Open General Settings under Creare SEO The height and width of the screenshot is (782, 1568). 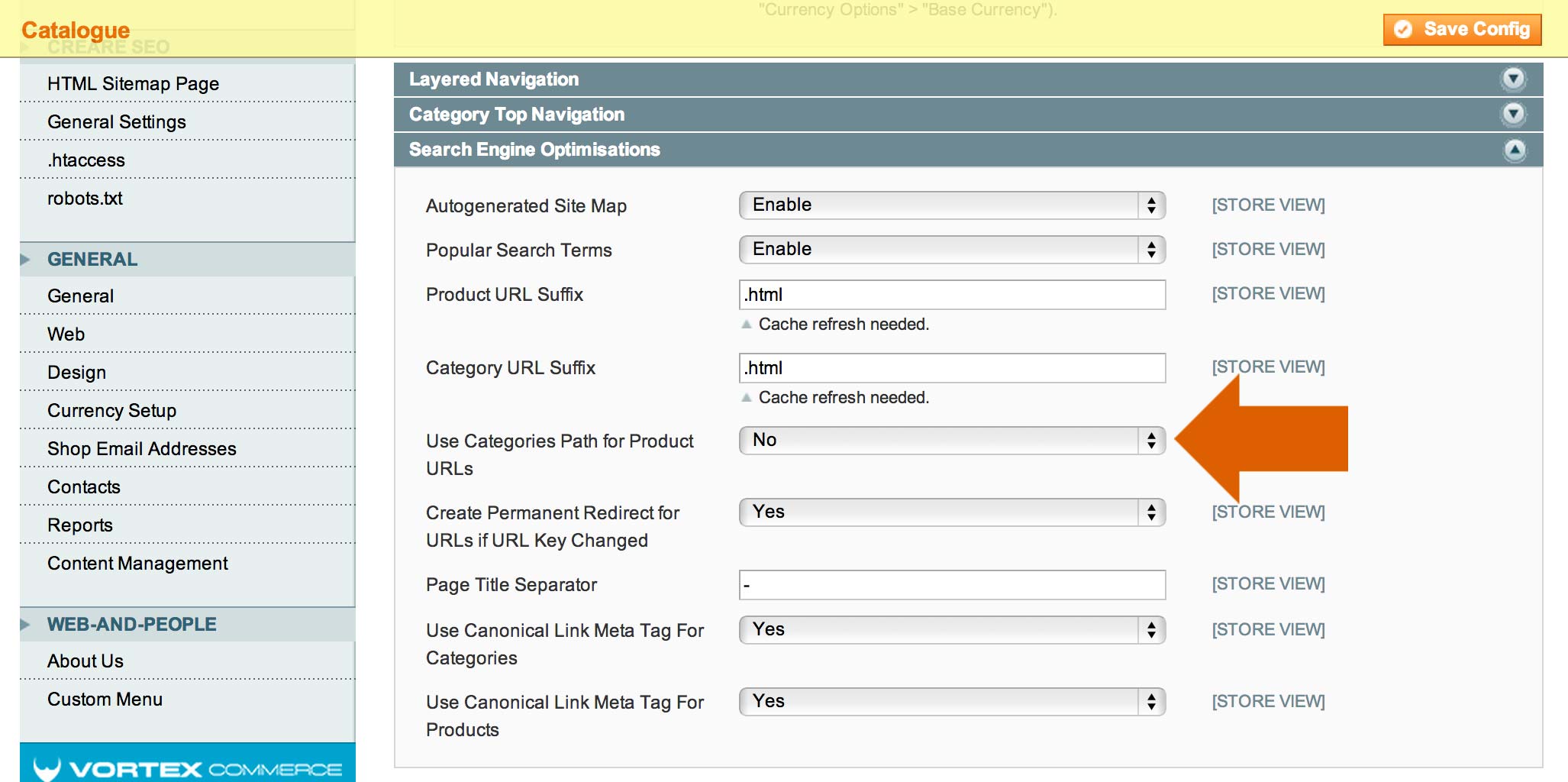pyautogui.click(x=188, y=121)
